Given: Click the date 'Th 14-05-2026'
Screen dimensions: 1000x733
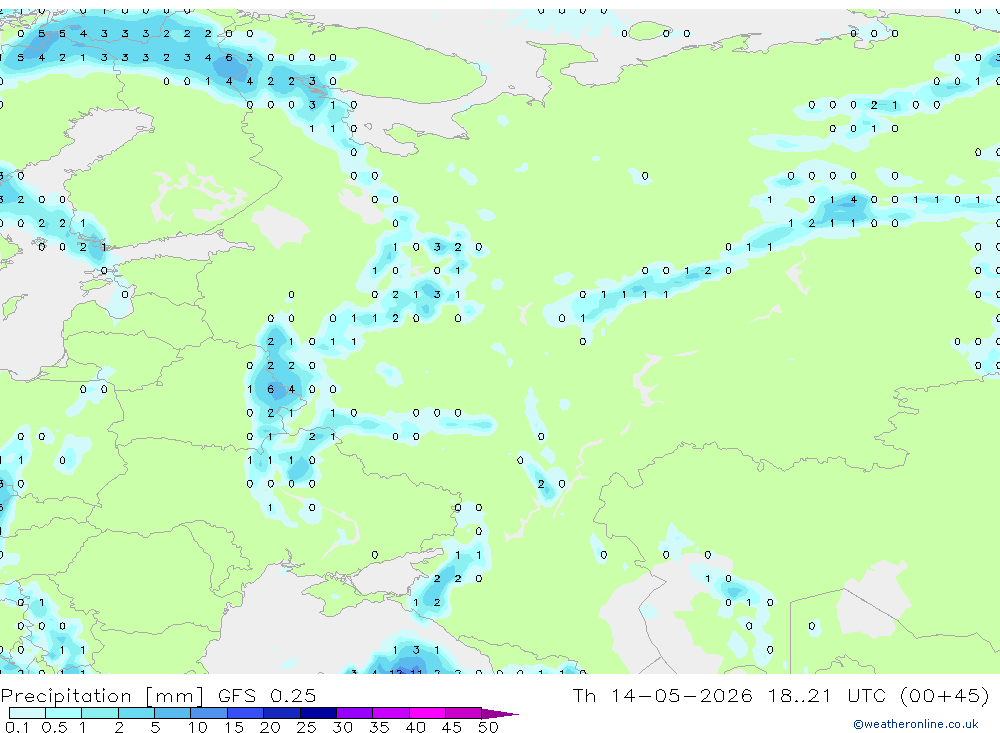Looking at the screenshot, I should tap(662, 695).
